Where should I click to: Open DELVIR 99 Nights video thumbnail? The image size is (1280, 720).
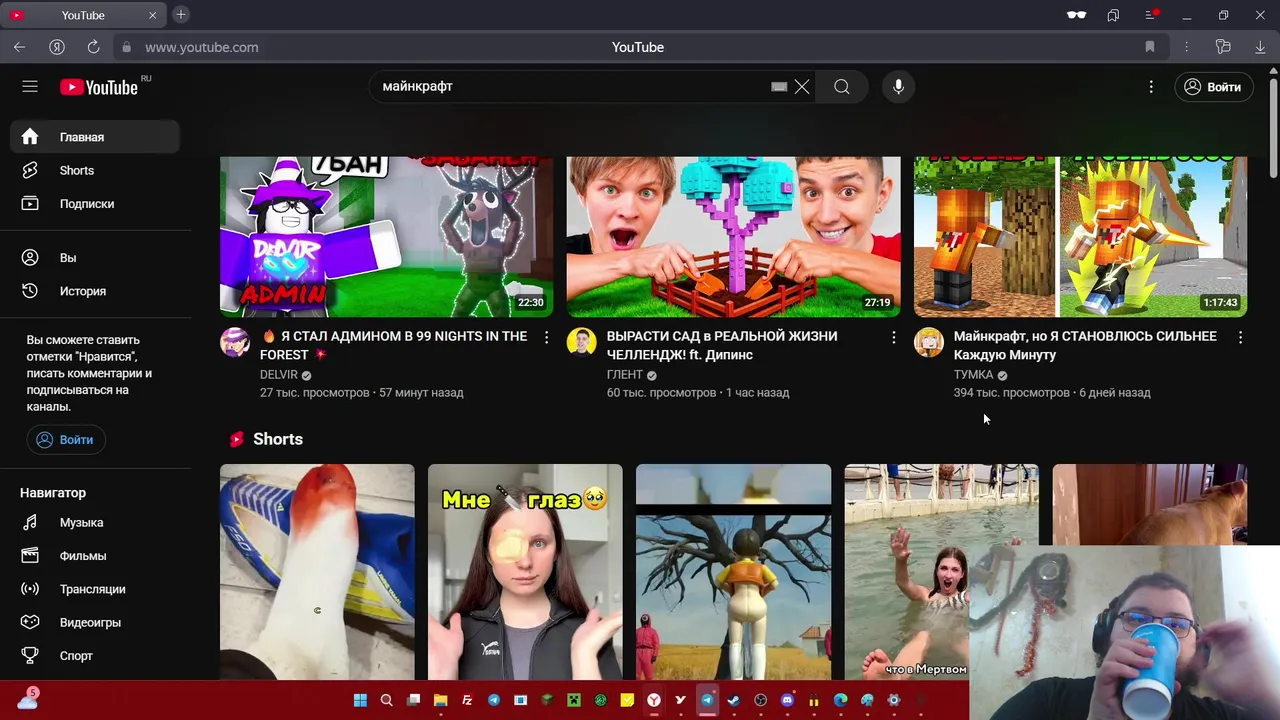click(x=386, y=236)
